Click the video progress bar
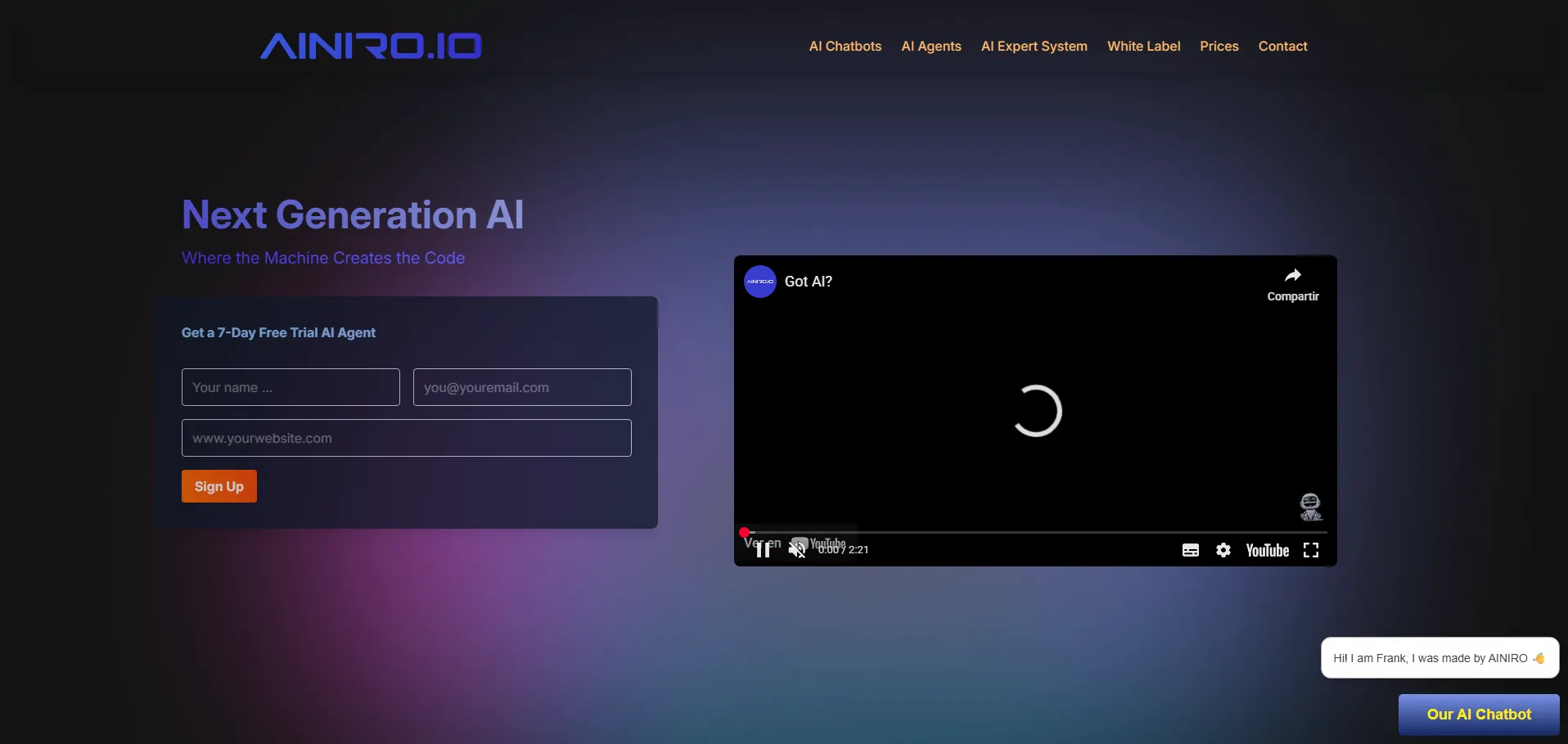The width and height of the screenshot is (1568, 744). pos(1034,533)
